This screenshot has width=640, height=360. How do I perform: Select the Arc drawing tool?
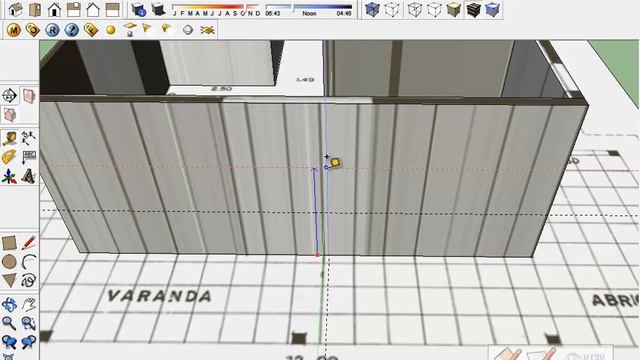coord(29,262)
